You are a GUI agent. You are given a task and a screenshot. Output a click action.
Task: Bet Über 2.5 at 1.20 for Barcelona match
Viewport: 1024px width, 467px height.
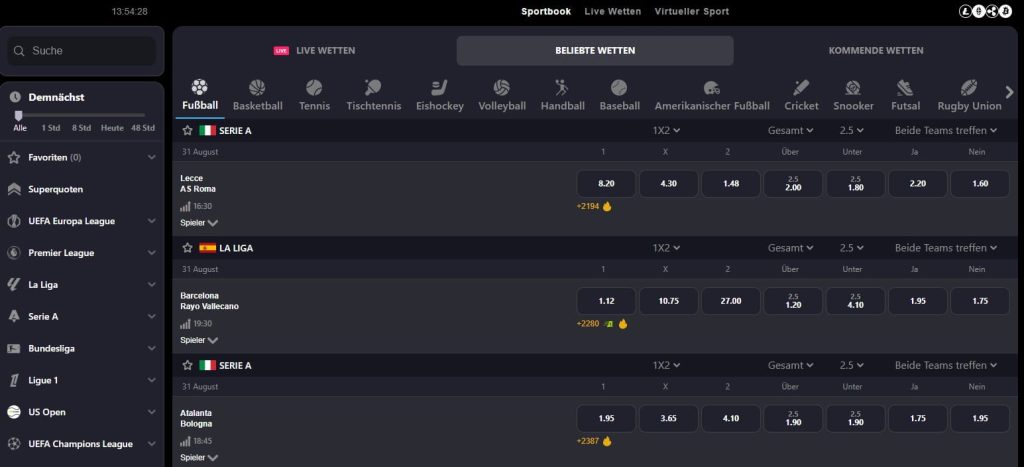click(793, 301)
